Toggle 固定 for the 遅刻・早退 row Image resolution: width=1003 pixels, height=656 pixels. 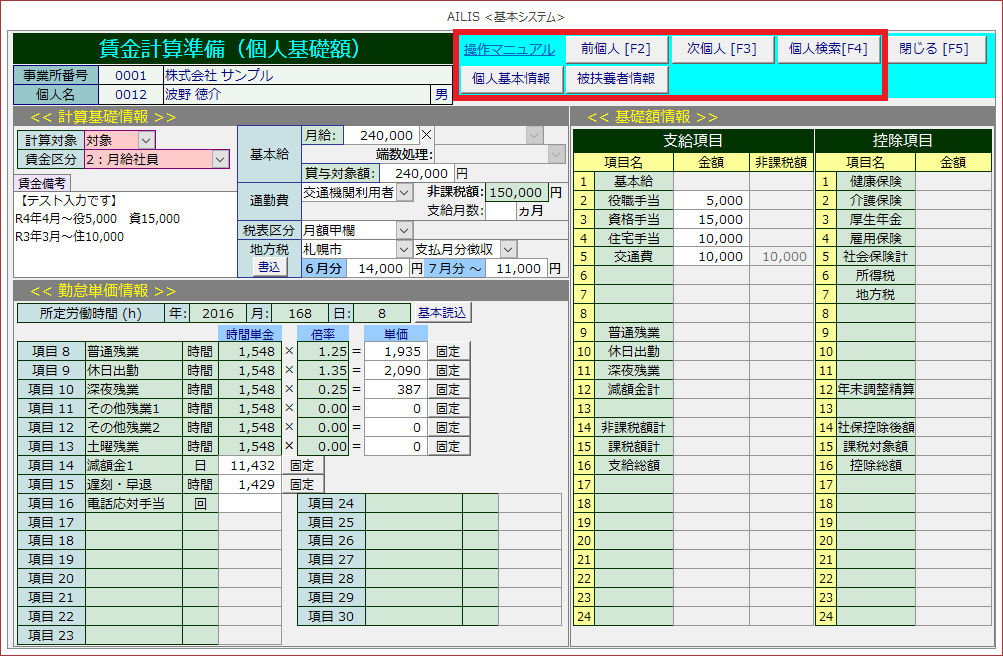click(302, 484)
